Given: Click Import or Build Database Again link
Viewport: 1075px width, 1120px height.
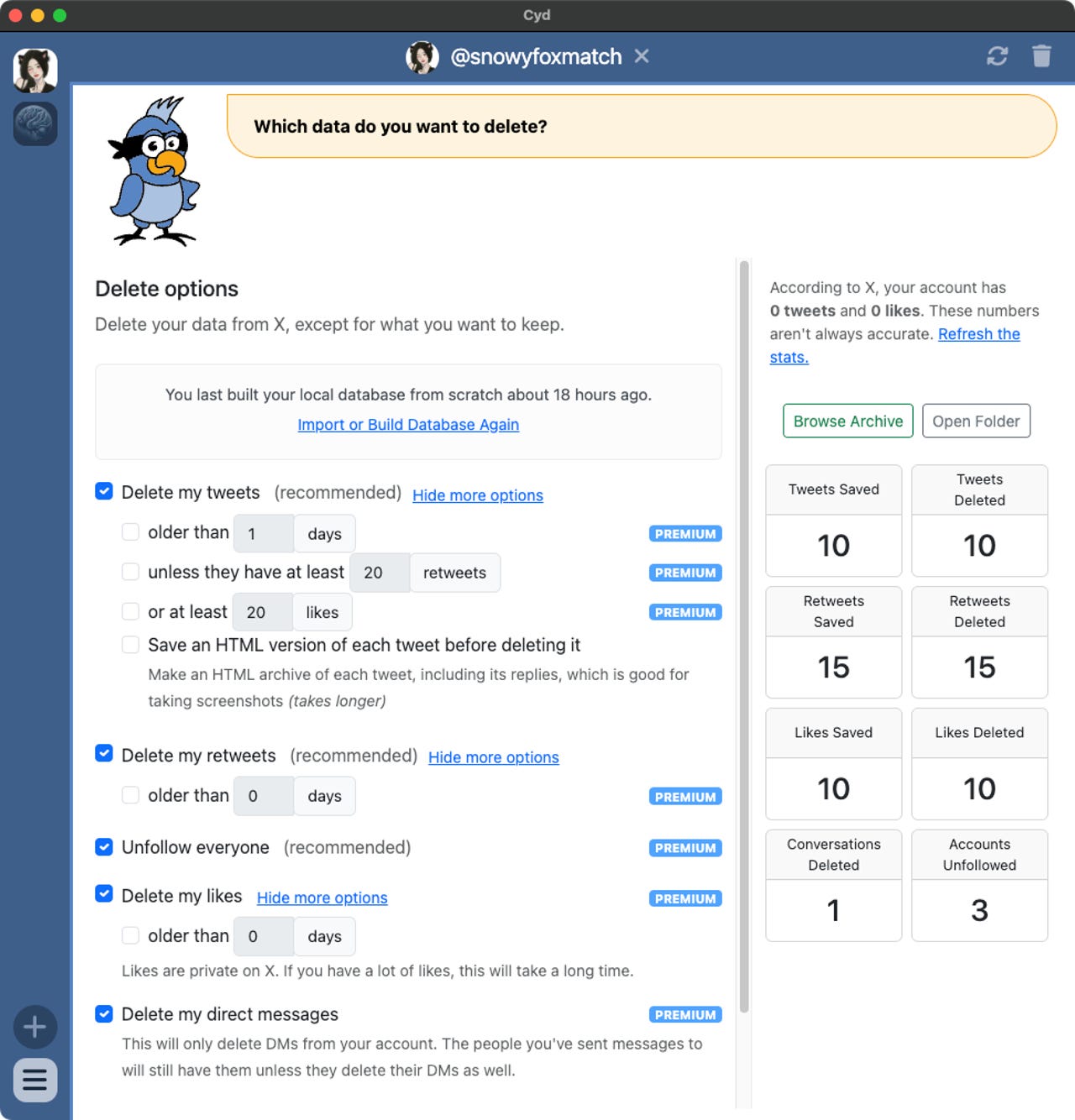Looking at the screenshot, I should (x=408, y=425).
